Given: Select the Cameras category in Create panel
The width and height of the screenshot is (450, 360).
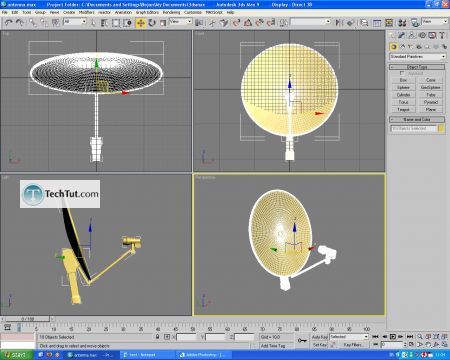Looking at the screenshot, I should pos(419,47).
